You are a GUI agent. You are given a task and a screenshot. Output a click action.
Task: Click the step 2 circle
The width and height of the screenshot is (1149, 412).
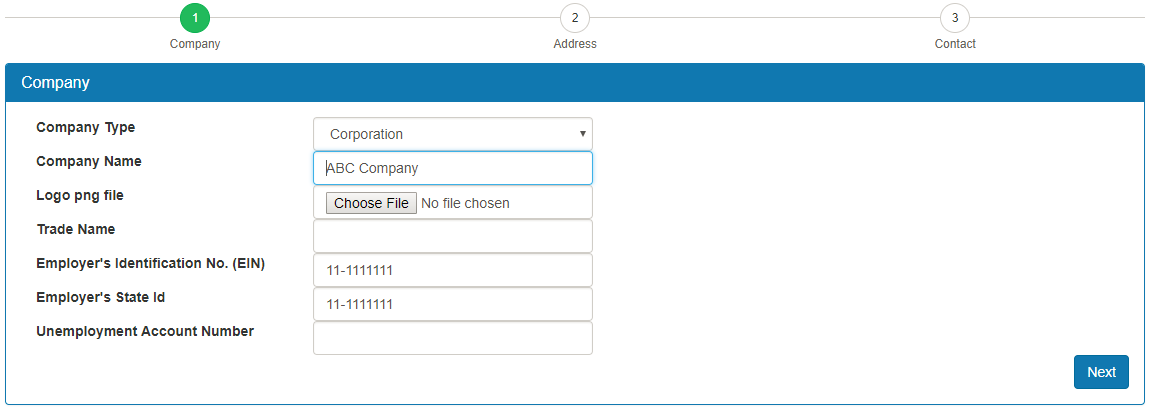tap(575, 18)
